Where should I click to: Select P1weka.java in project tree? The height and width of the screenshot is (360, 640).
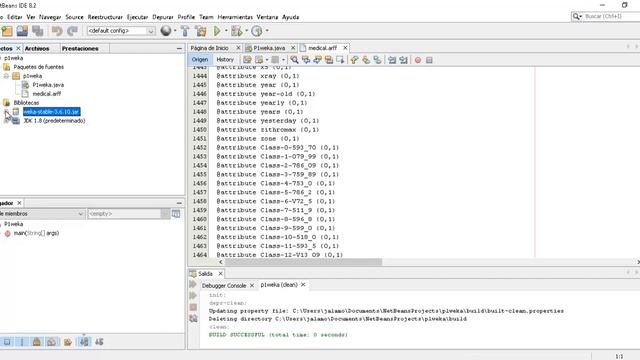pos(48,85)
